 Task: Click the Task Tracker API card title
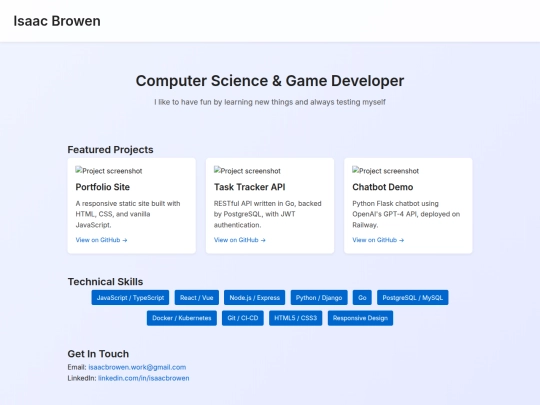coord(249,187)
